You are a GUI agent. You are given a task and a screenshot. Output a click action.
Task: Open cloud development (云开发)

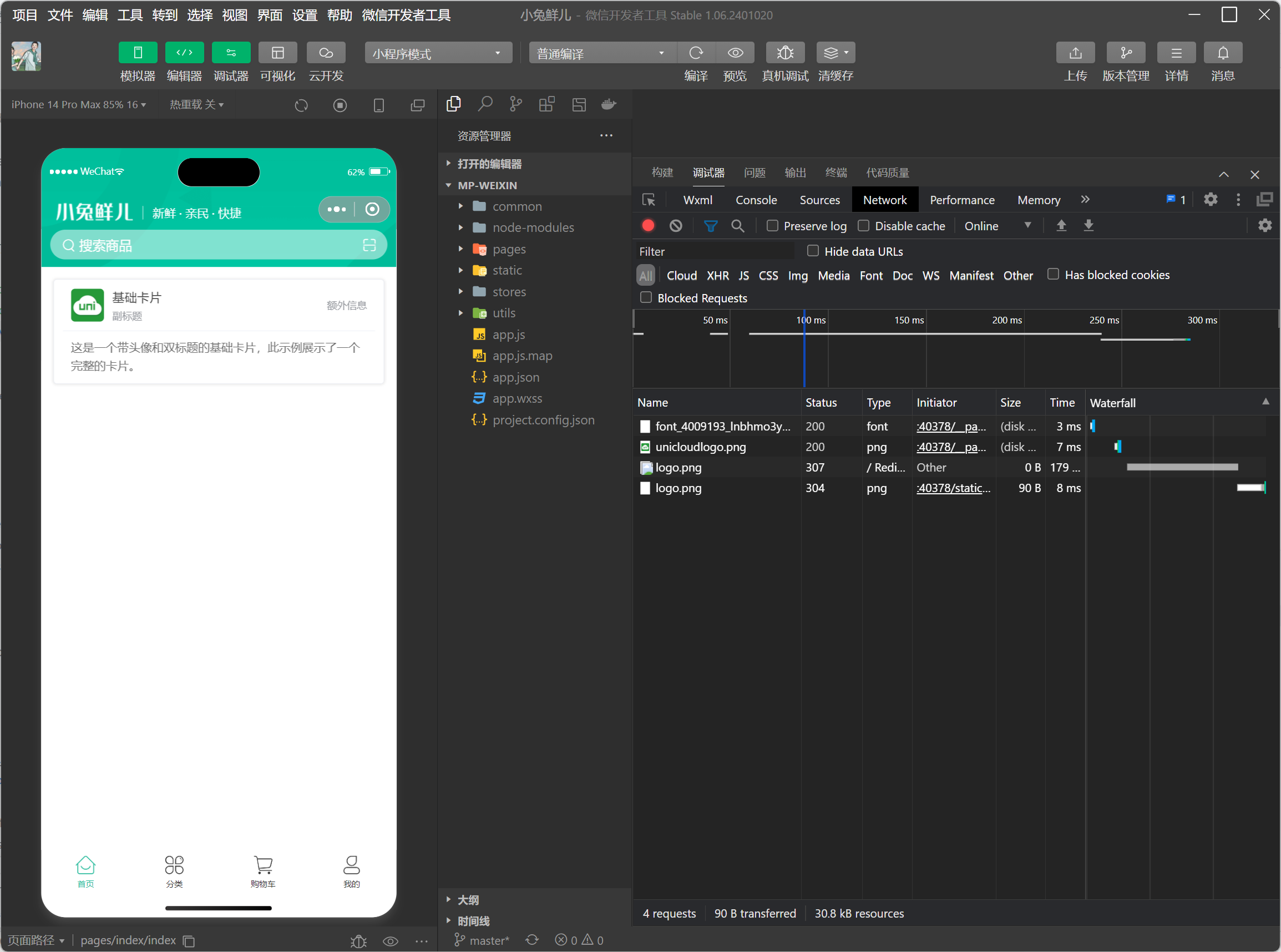[x=326, y=53]
